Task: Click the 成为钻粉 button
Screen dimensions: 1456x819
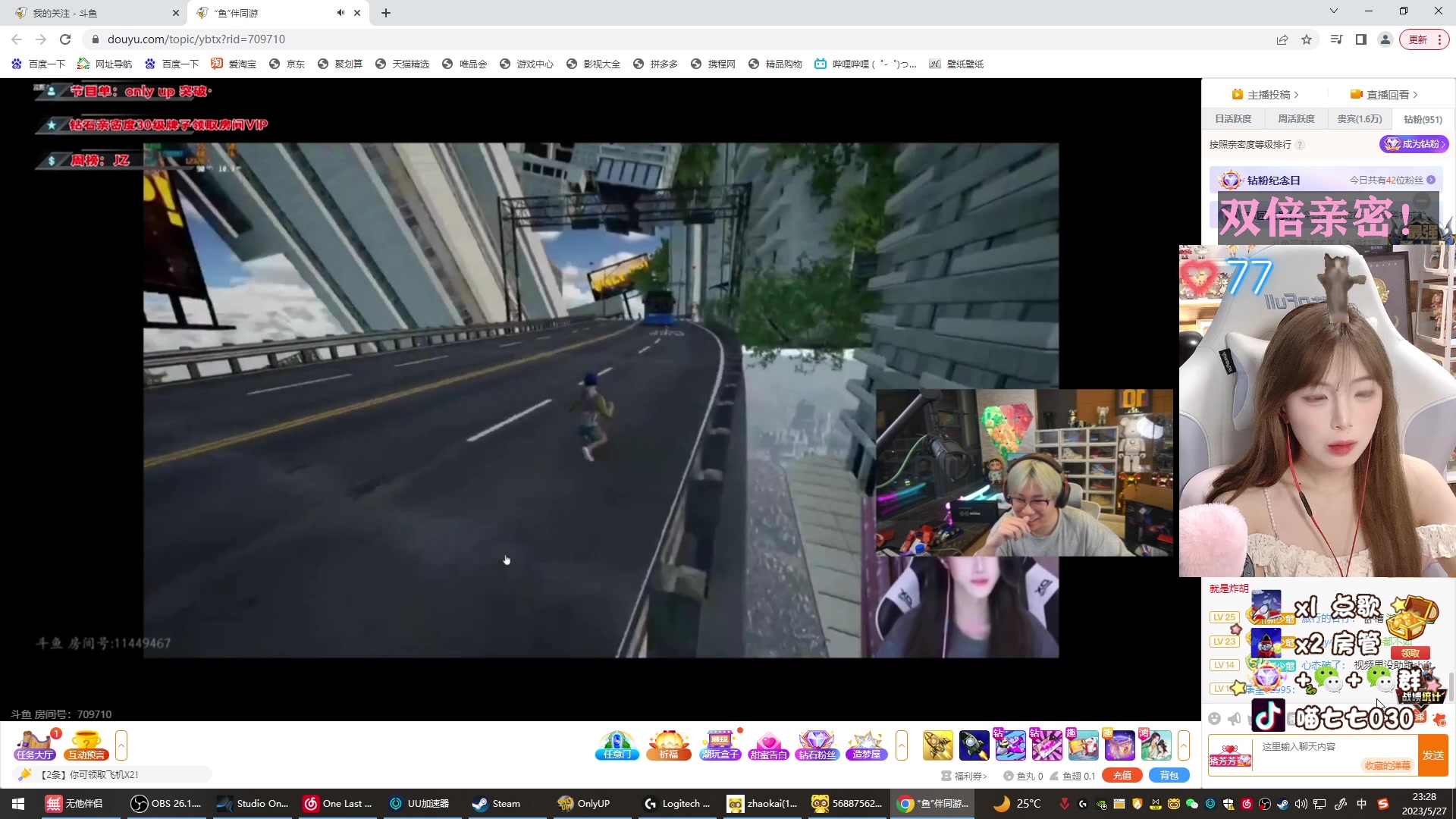Action: [1414, 144]
